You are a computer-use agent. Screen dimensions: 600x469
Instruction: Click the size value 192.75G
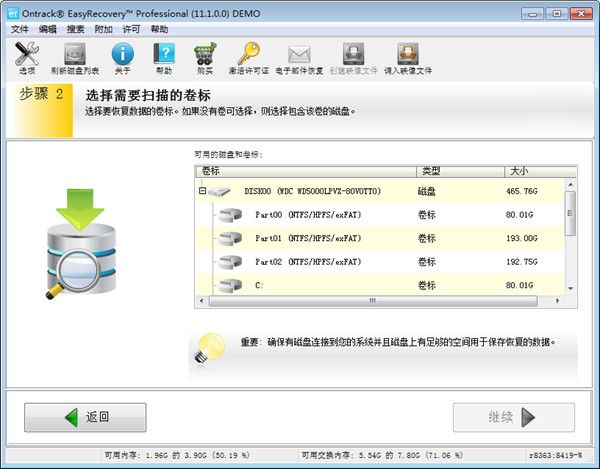(522, 262)
